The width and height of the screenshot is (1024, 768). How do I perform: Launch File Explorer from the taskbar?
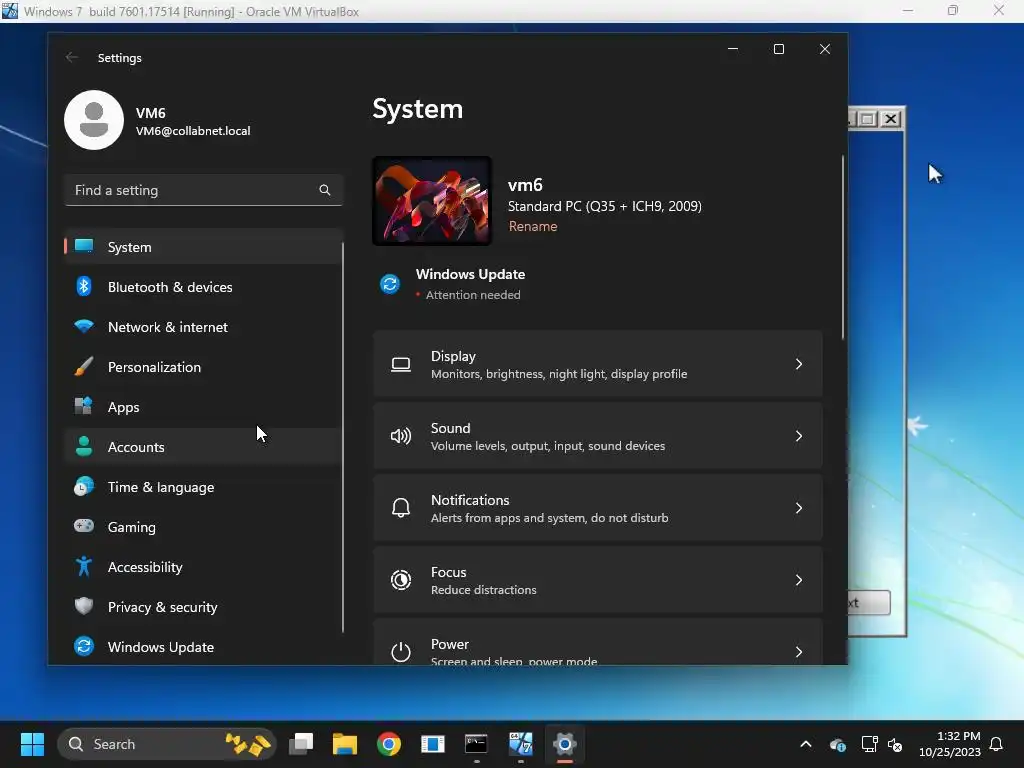(x=345, y=744)
